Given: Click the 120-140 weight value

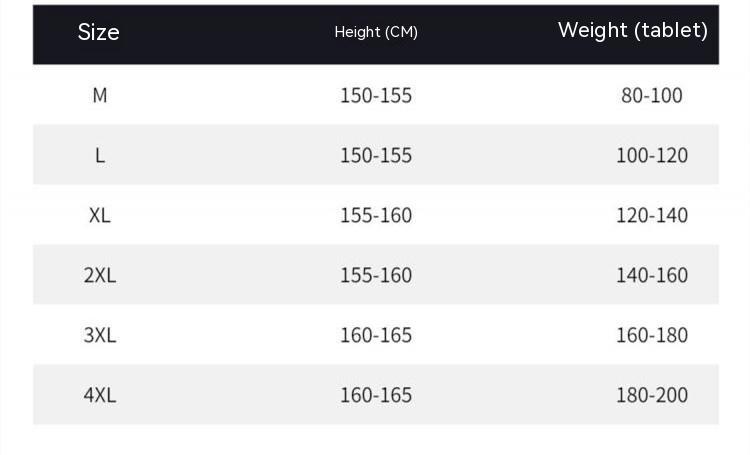Looking at the screenshot, I should click(652, 215).
